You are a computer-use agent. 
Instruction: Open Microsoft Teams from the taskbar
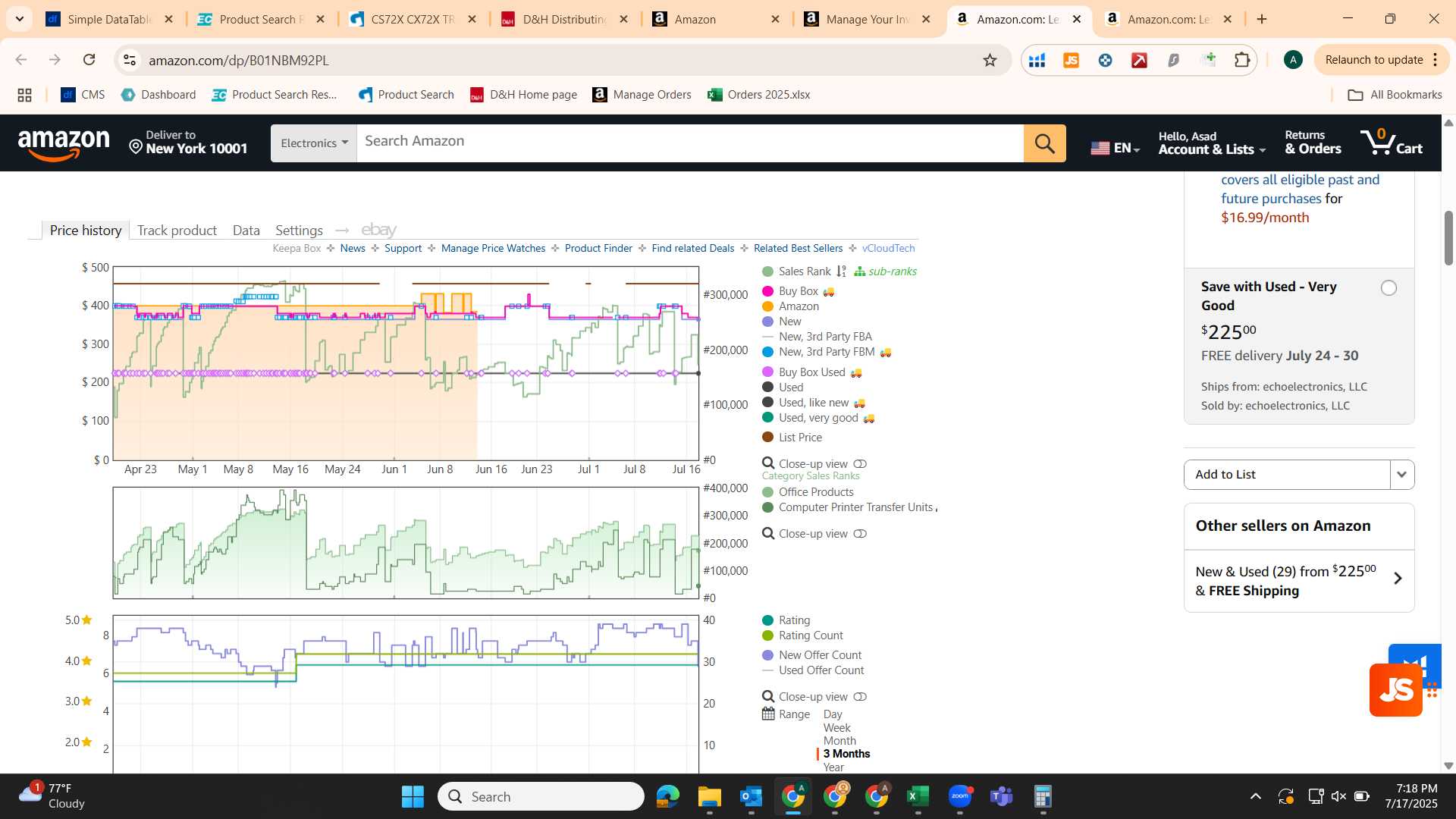point(1001,796)
